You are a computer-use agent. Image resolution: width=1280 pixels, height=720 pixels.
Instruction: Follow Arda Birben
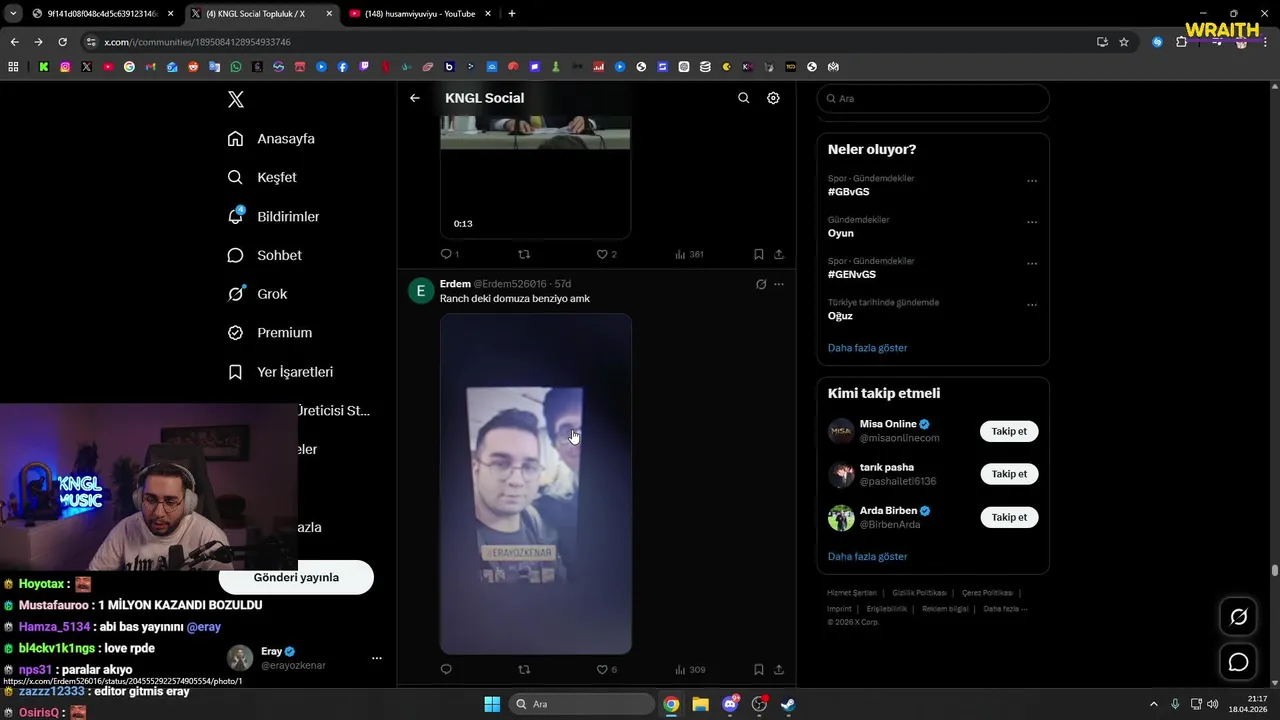click(1009, 517)
